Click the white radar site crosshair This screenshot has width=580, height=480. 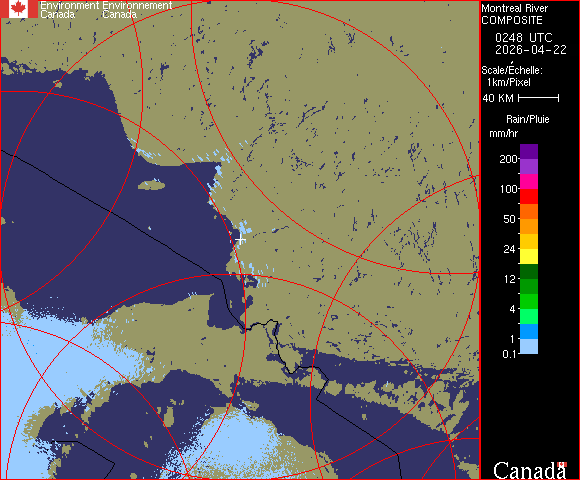[240, 240]
